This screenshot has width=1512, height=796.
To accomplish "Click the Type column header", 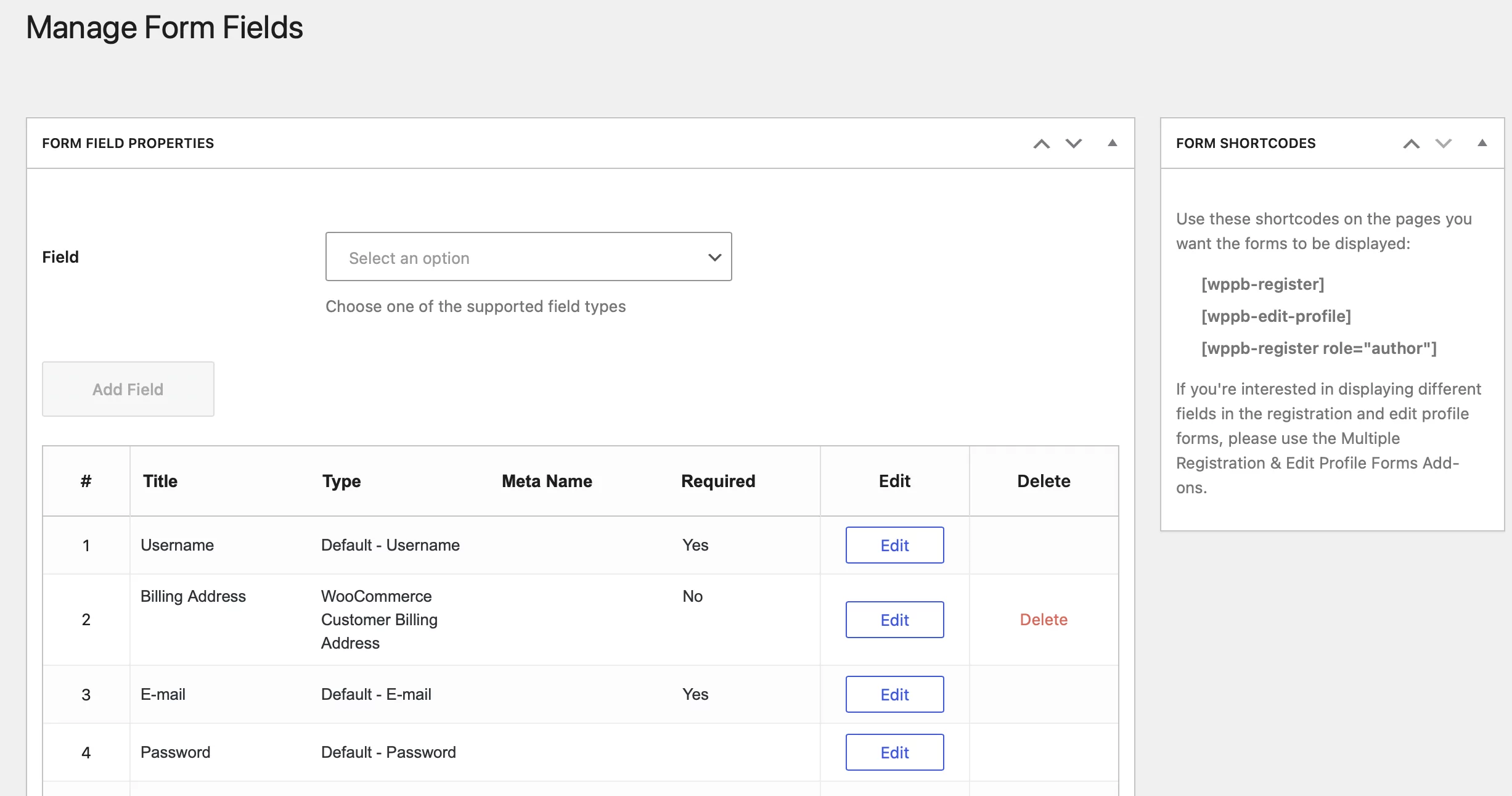I will [x=341, y=481].
